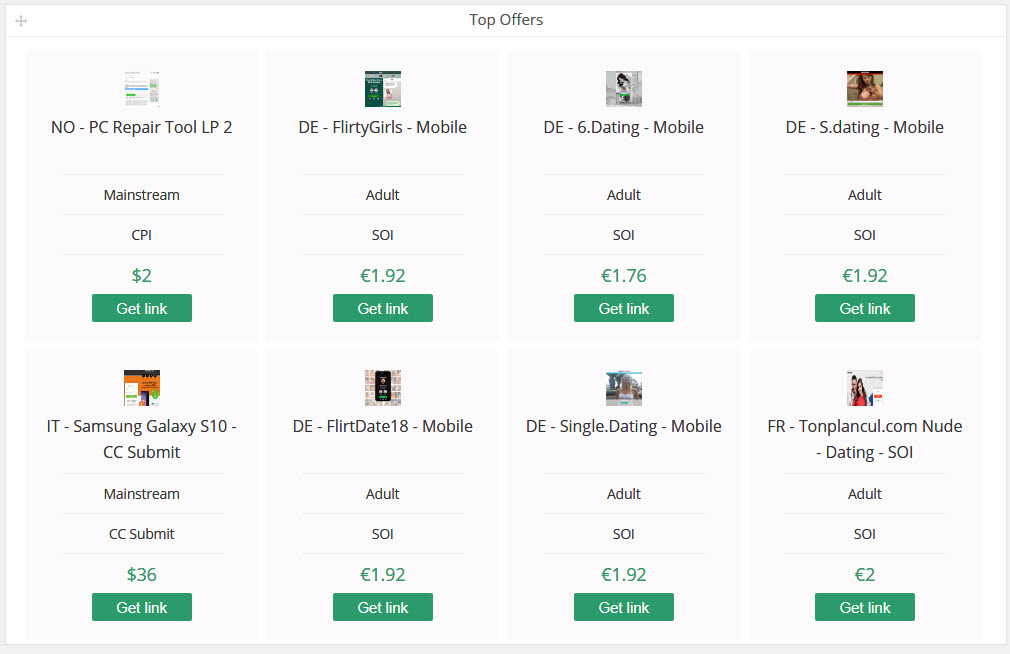Open the DE - S.dating - Mobile thumbnail
The height and width of the screenshot is (654, 1010).
(x=864, y=89)
